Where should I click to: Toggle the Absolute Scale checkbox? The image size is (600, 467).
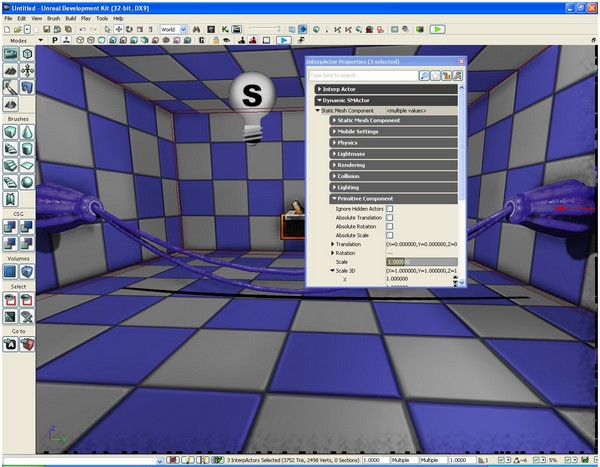390,235
